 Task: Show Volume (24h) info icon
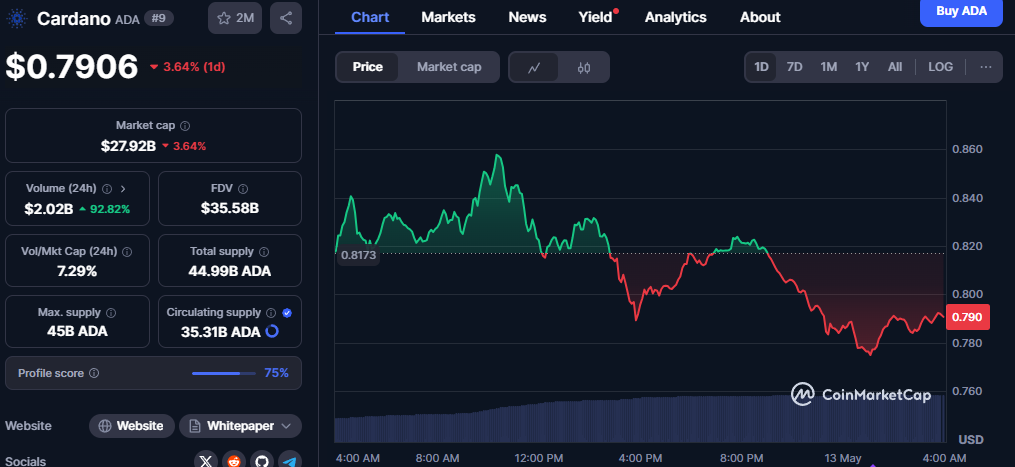tap(107, 188)
